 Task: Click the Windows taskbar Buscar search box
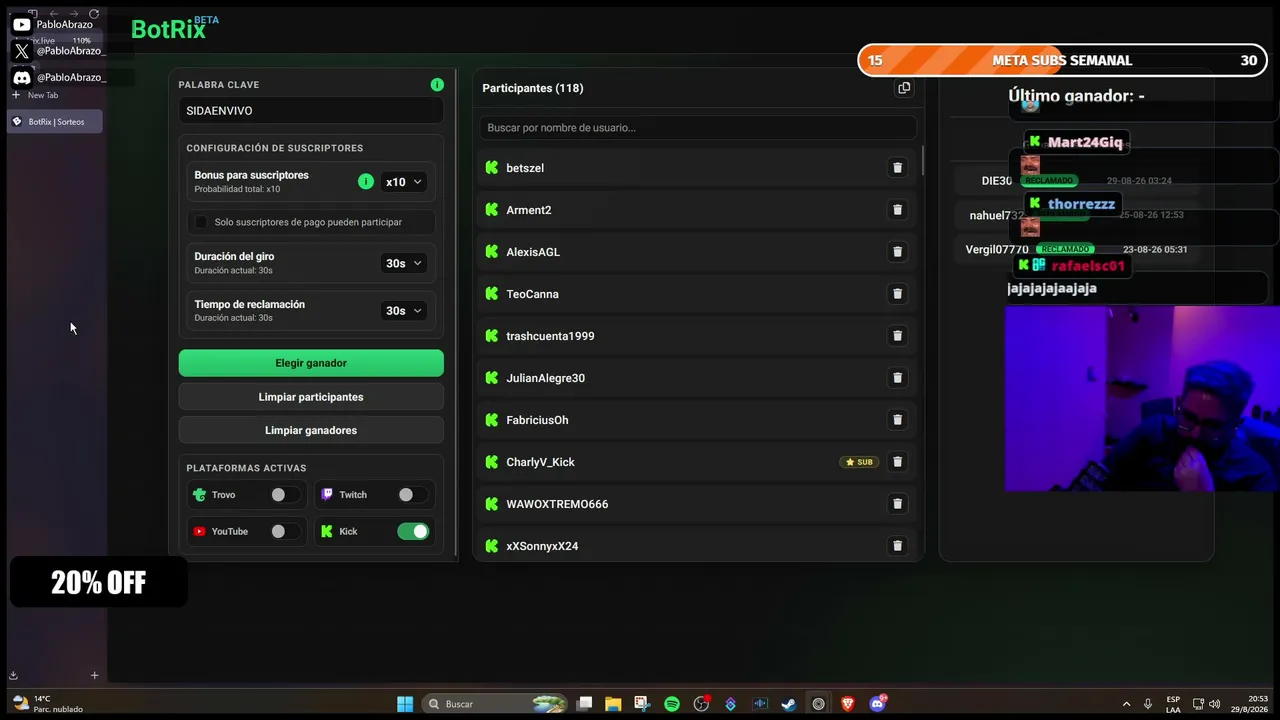pyautogui.click(x=494, y=704)
